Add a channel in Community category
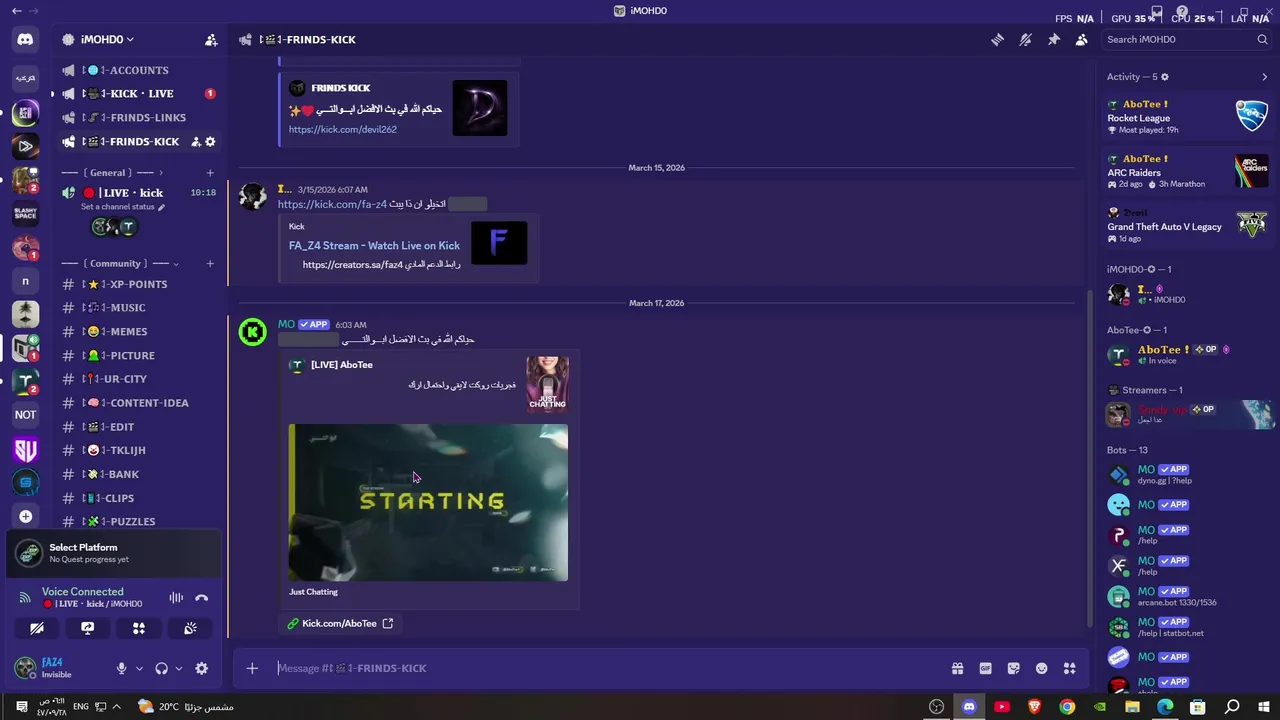This screenshot has width=1280, height=720. (210, 264)
